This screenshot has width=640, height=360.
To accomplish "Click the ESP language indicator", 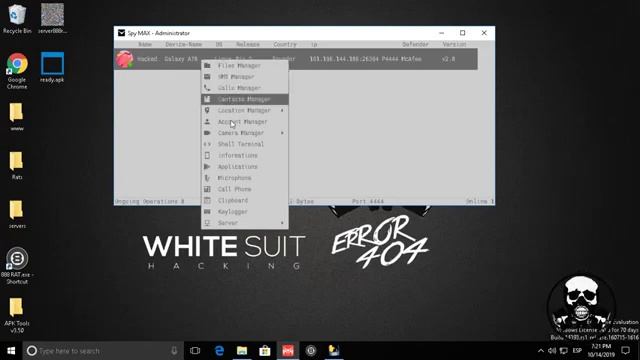I will [x=577, y=351].
